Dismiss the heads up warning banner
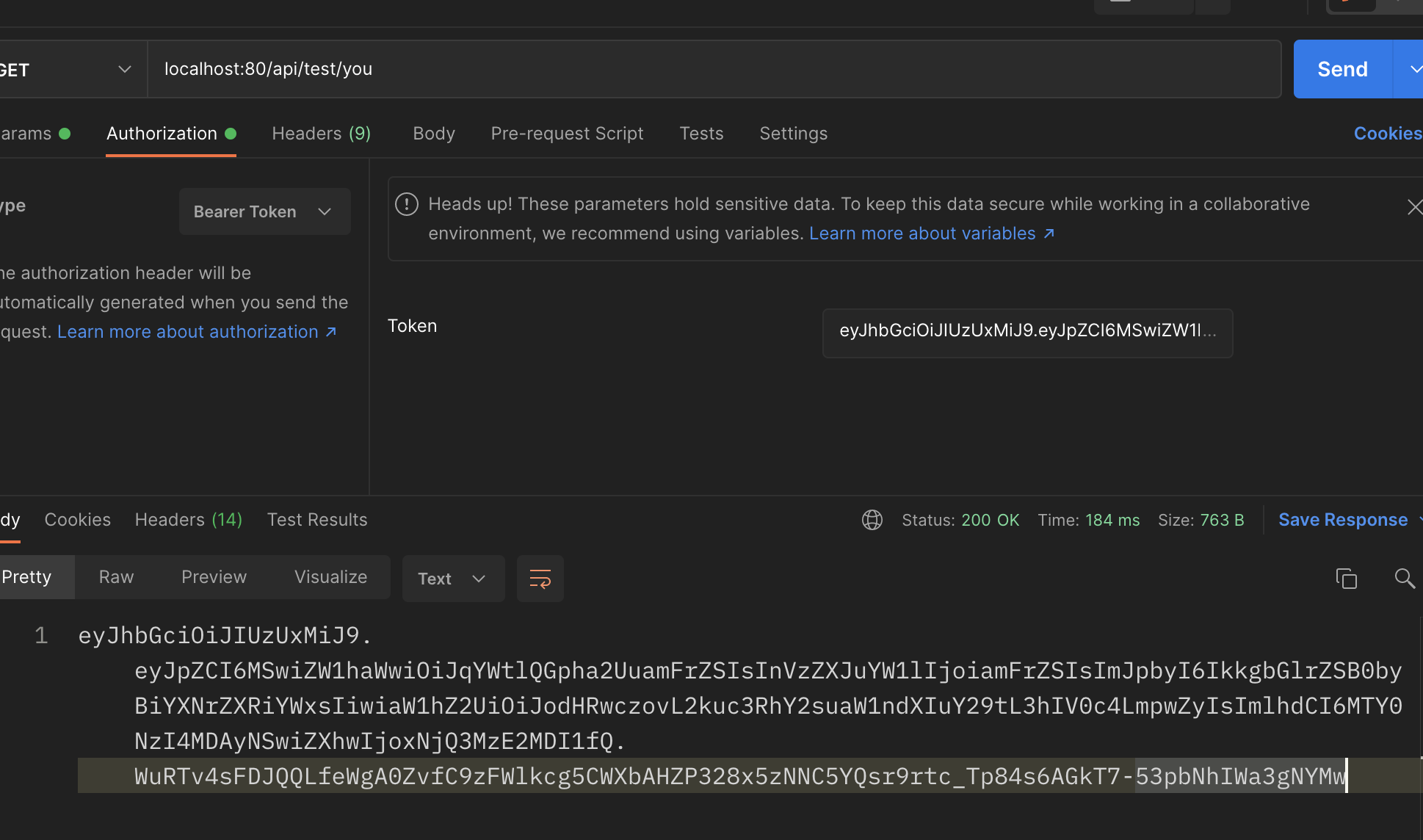The width and height of the screenshot is (1423, 840). [1414, 207]
